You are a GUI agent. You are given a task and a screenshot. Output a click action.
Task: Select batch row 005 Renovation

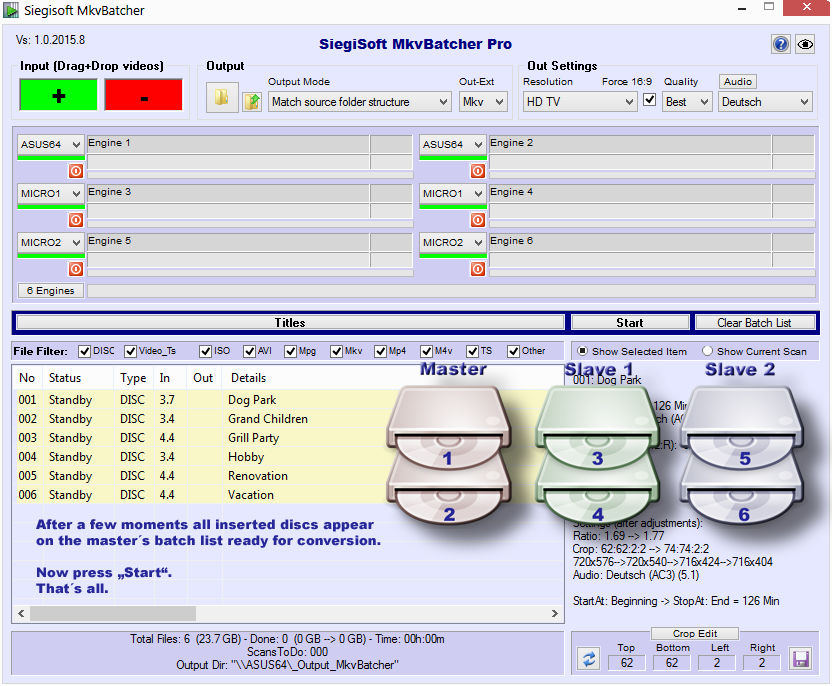[288, 476]
